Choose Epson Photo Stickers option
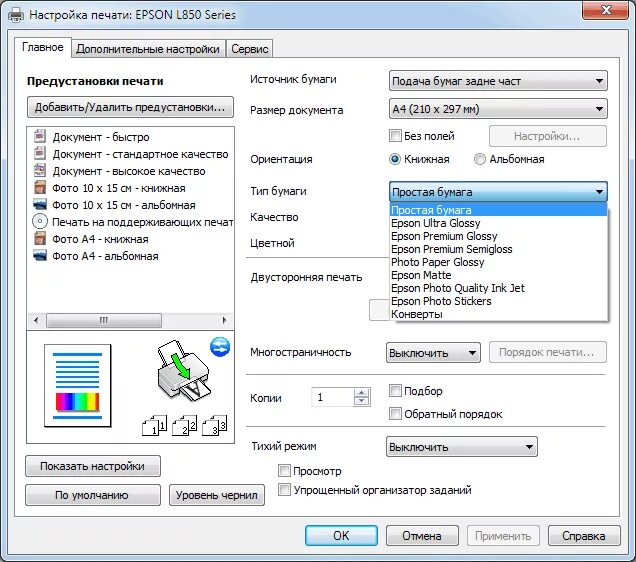The width and height of the screenshot is (636, 562). pos(498,301)
